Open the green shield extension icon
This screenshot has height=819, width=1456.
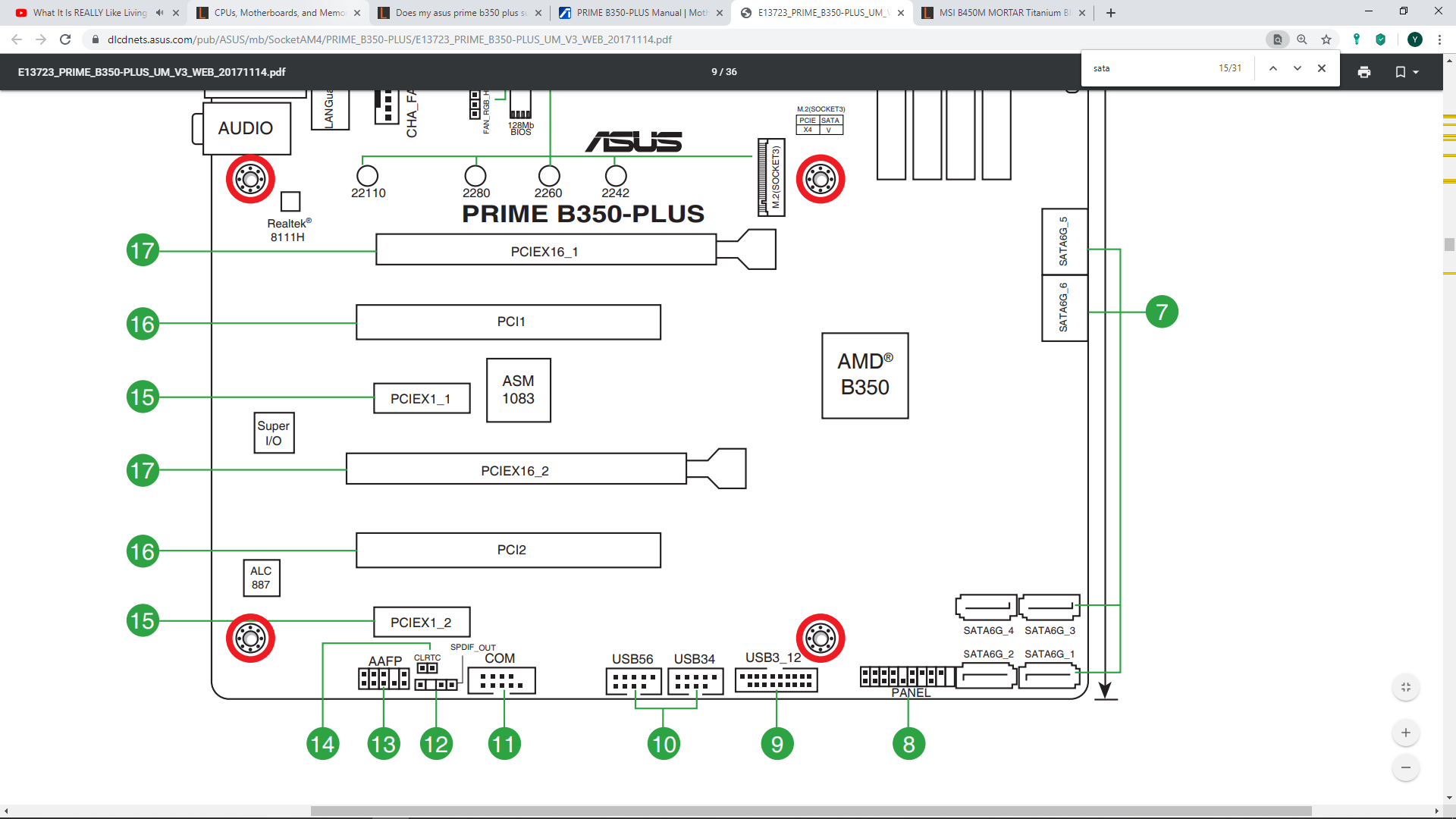coord(1381,39)
